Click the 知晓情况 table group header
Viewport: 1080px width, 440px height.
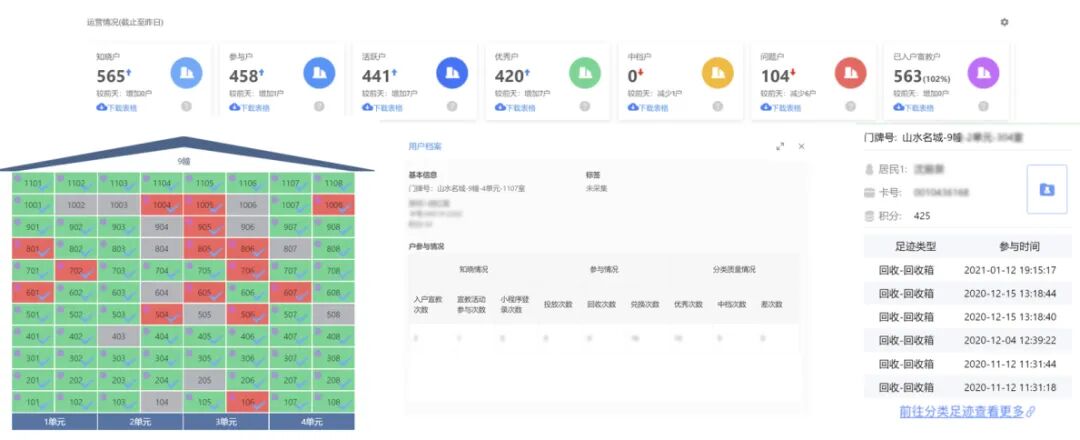[x=474, y=270]
